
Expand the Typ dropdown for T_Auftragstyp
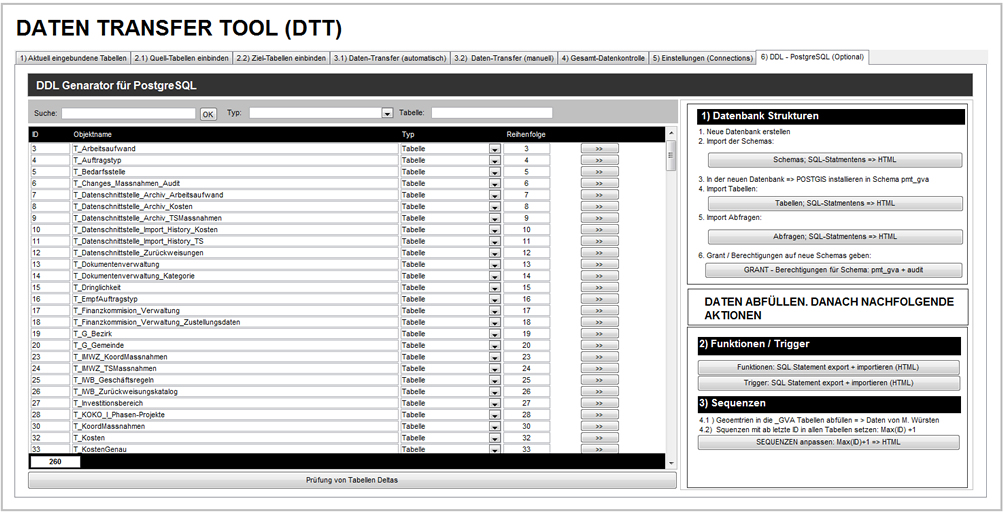click(x=494, y=161)
